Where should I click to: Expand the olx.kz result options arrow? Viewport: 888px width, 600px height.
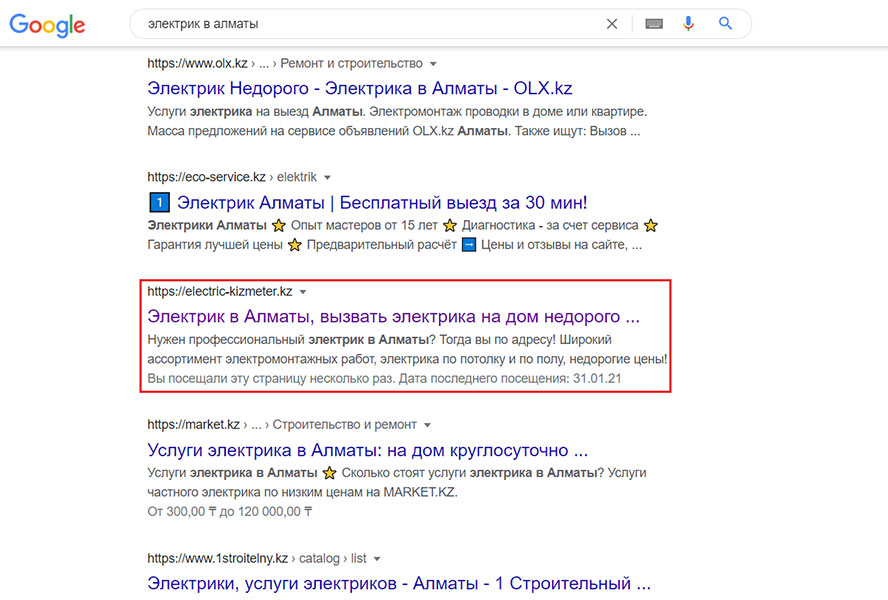point(433,64)
